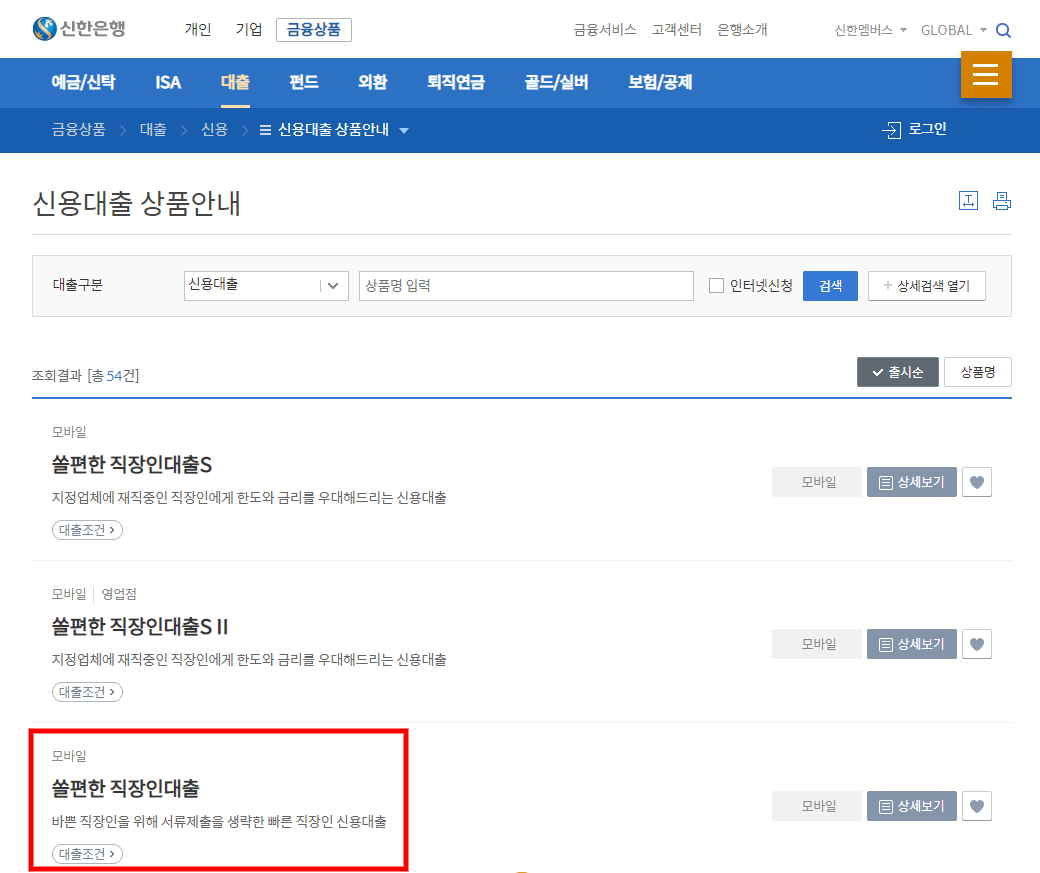Click 모바일 button for 쏠편한 직장인대출S II
Screen dimensions: 1040x873
tap(817, 644)
